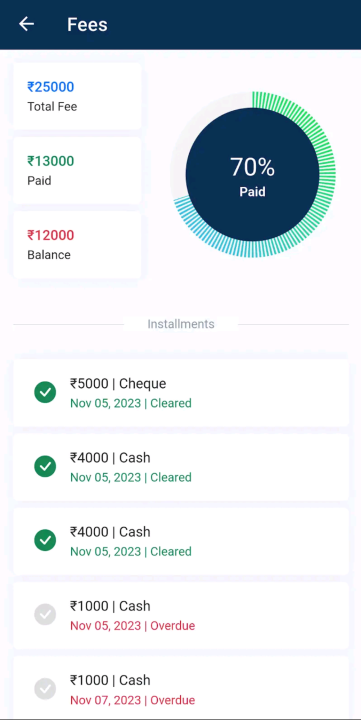Click the Fees header title
361x720 pixels.
(87, 24)
